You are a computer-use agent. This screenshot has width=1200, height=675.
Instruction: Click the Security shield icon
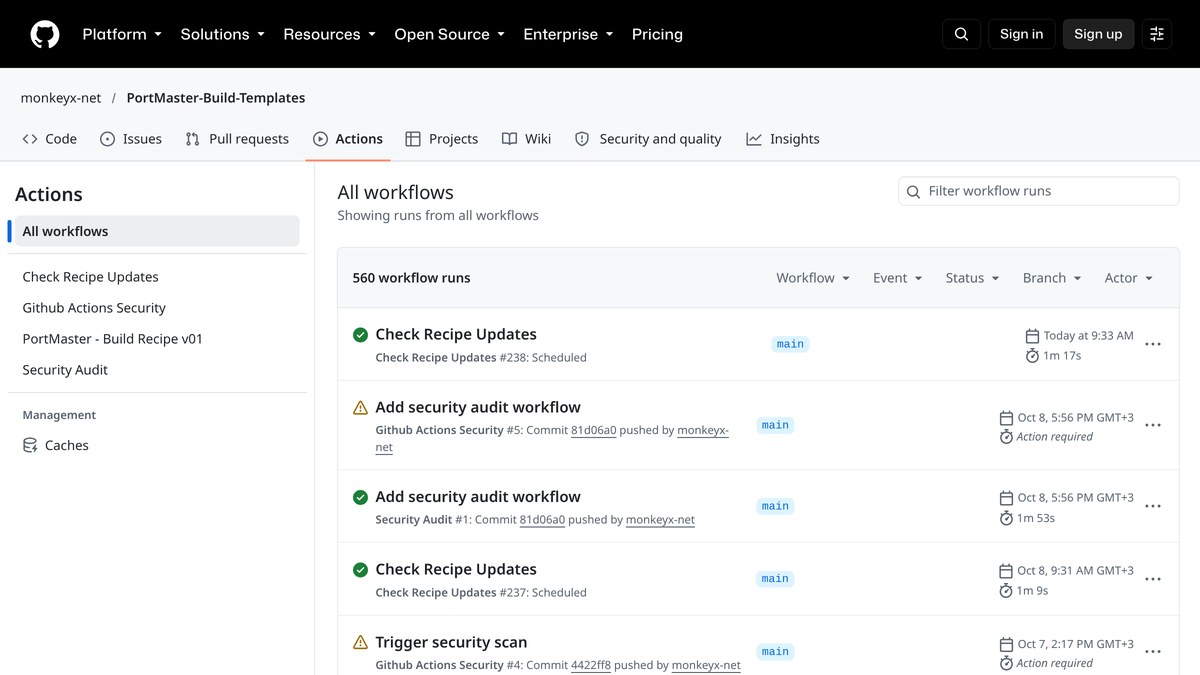(582, 139)
